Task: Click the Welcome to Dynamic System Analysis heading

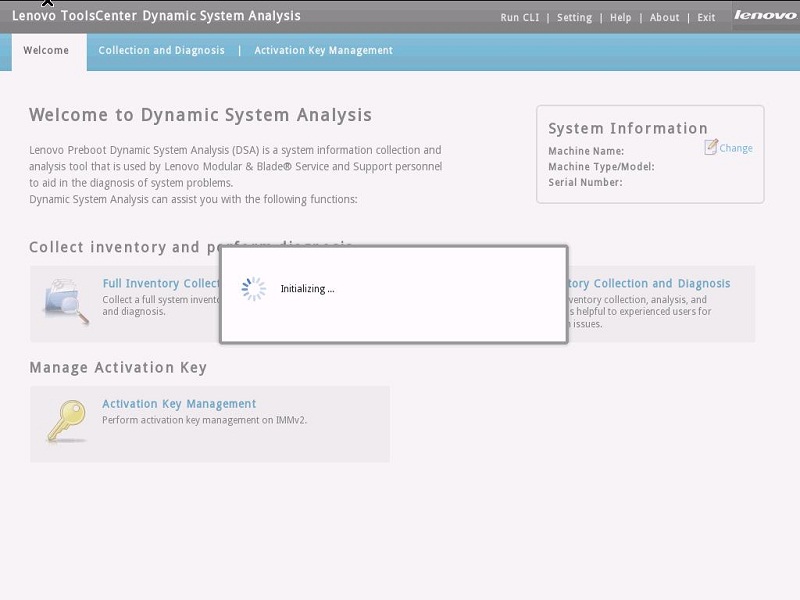Action: click(x=200, y=115)
